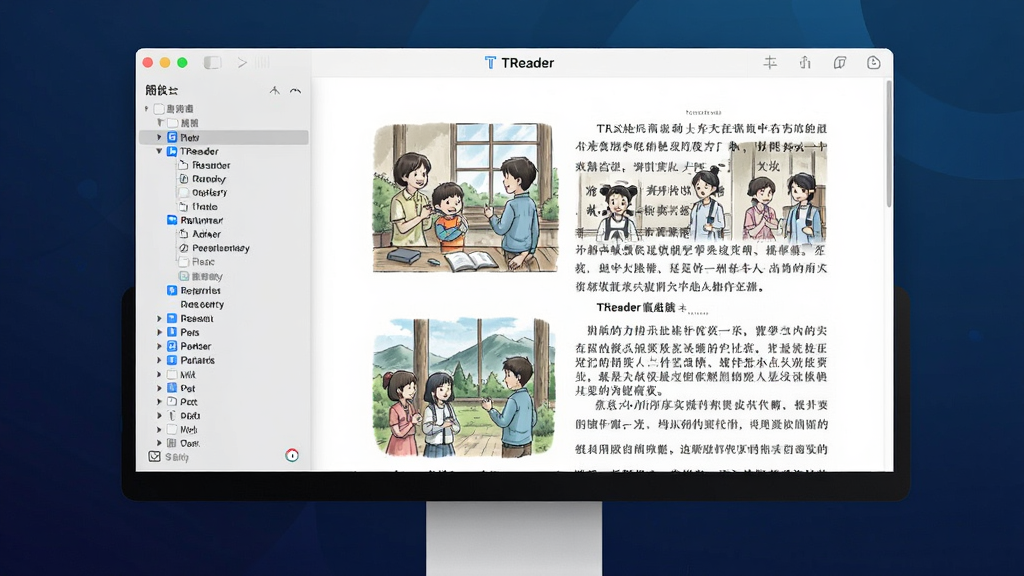The height and width of the screenshot is (576, 1024).
Task: Expand the Pott tree node
Action: pos(159,402)
